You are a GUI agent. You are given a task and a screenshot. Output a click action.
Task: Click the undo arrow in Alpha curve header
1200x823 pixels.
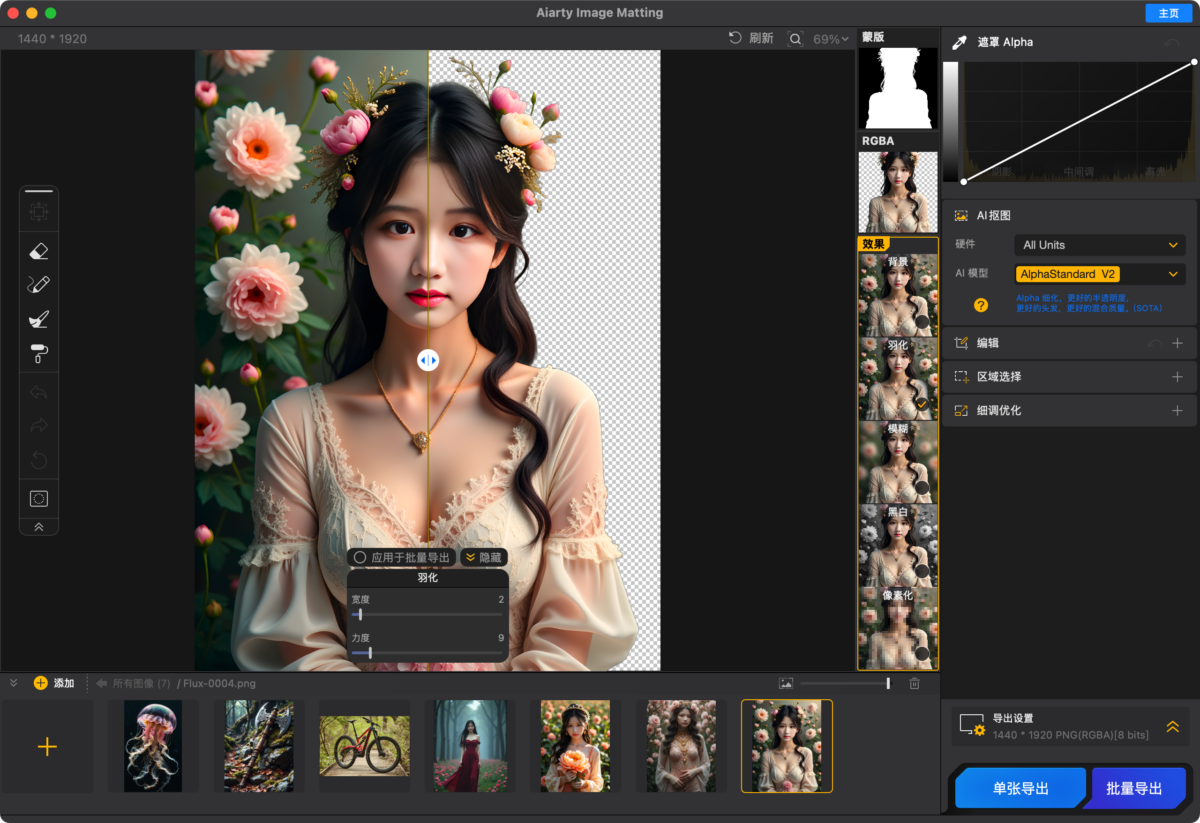(x=1173, y=43)
